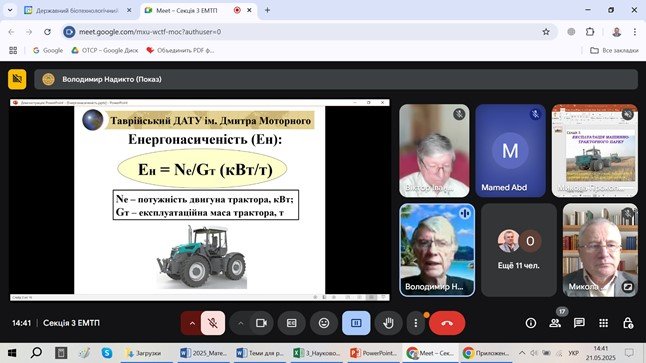This screenshot has height=363, width=646.
Task: Open meeting details info icon
Action: [x=531, y=323]
